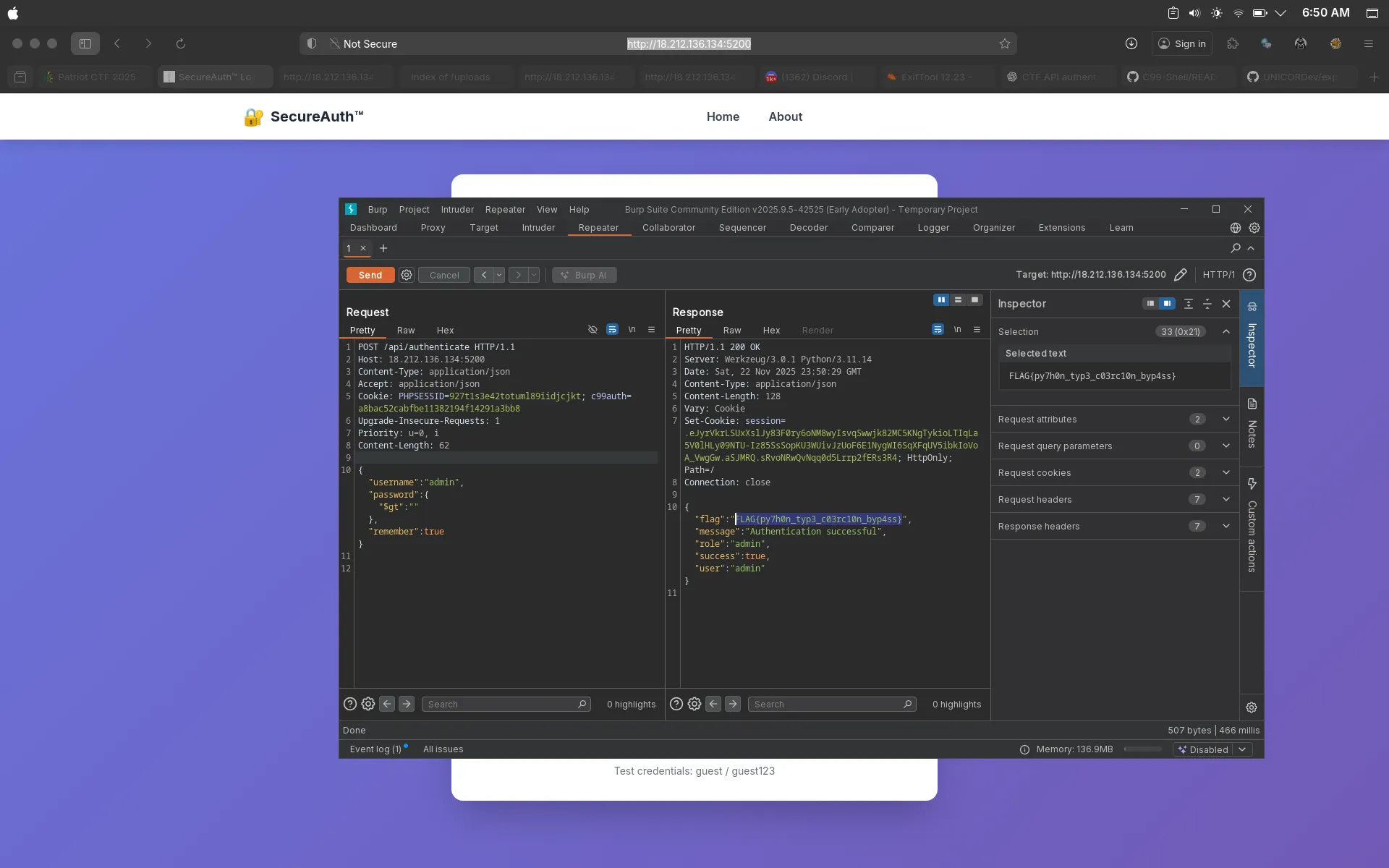Expand Request attributes section
The height and width of the screenshot is (868, 1389).
(x=1114, y=420)
